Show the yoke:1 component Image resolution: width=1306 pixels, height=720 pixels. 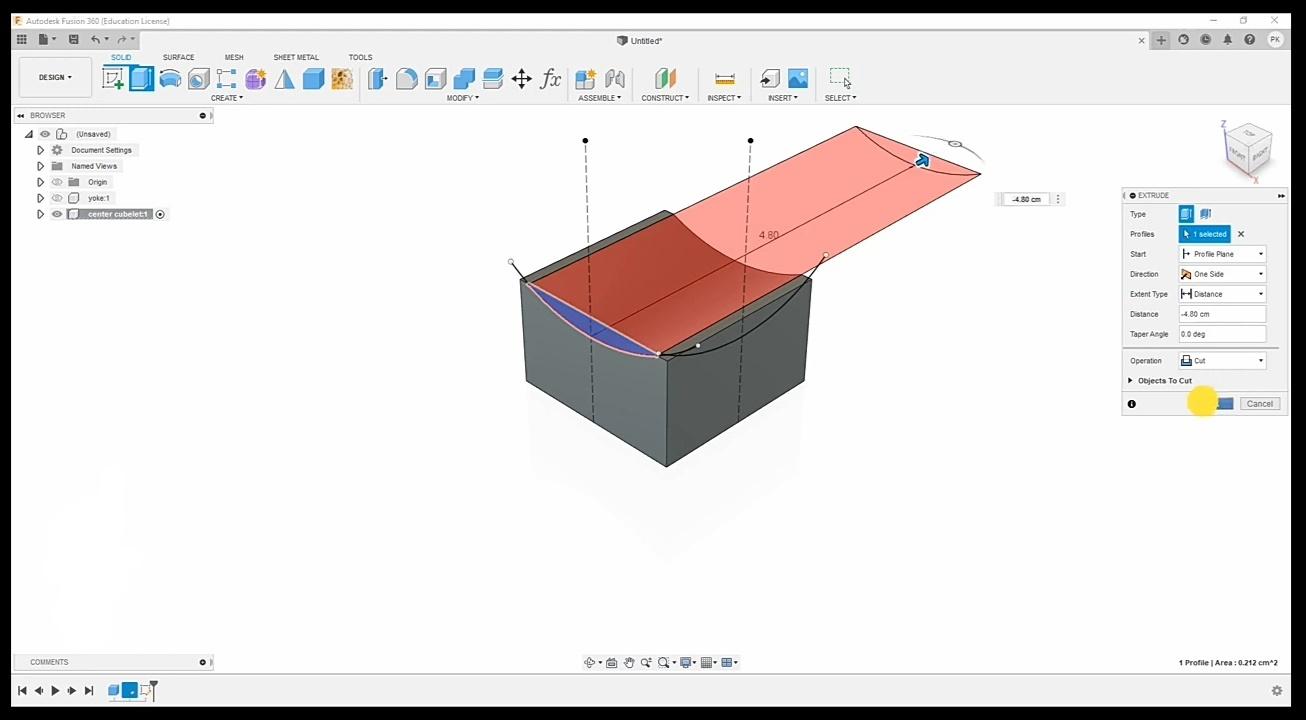pos(57,198)
